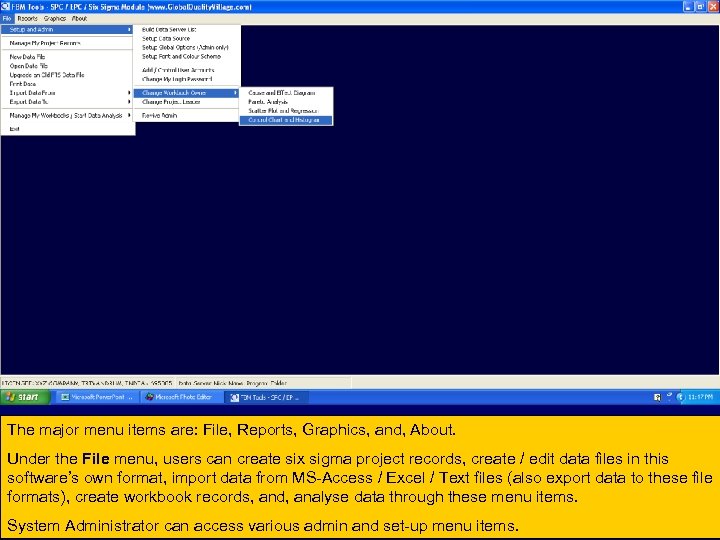Select Setup and Admin menu entry
720x540 pixels.
pyautogui.click(x=67, y=29)
